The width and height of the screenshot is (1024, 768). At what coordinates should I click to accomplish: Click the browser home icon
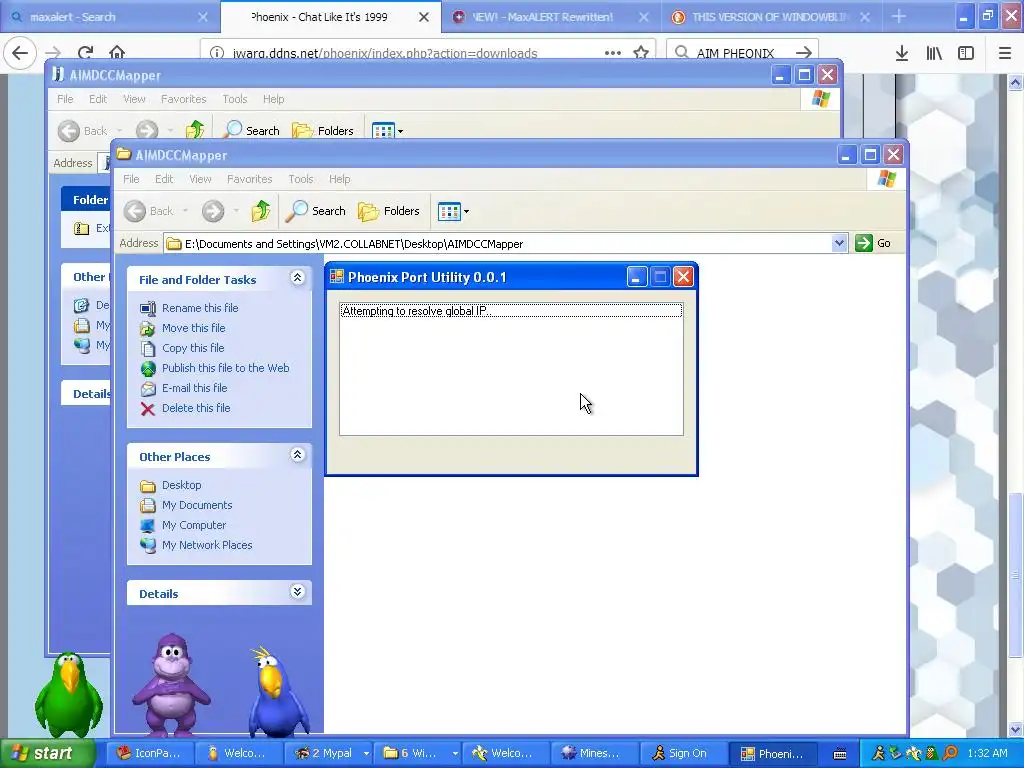click(117, 53)
